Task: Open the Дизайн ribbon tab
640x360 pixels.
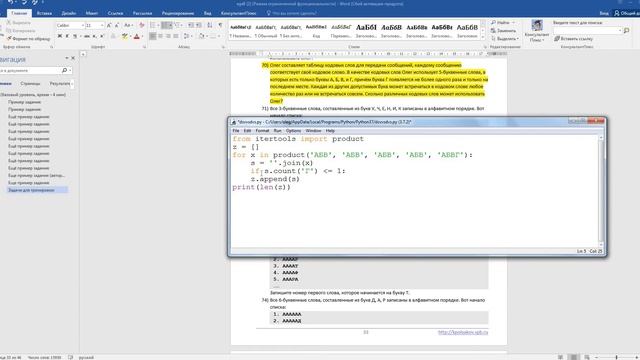Action: [69, 13]
